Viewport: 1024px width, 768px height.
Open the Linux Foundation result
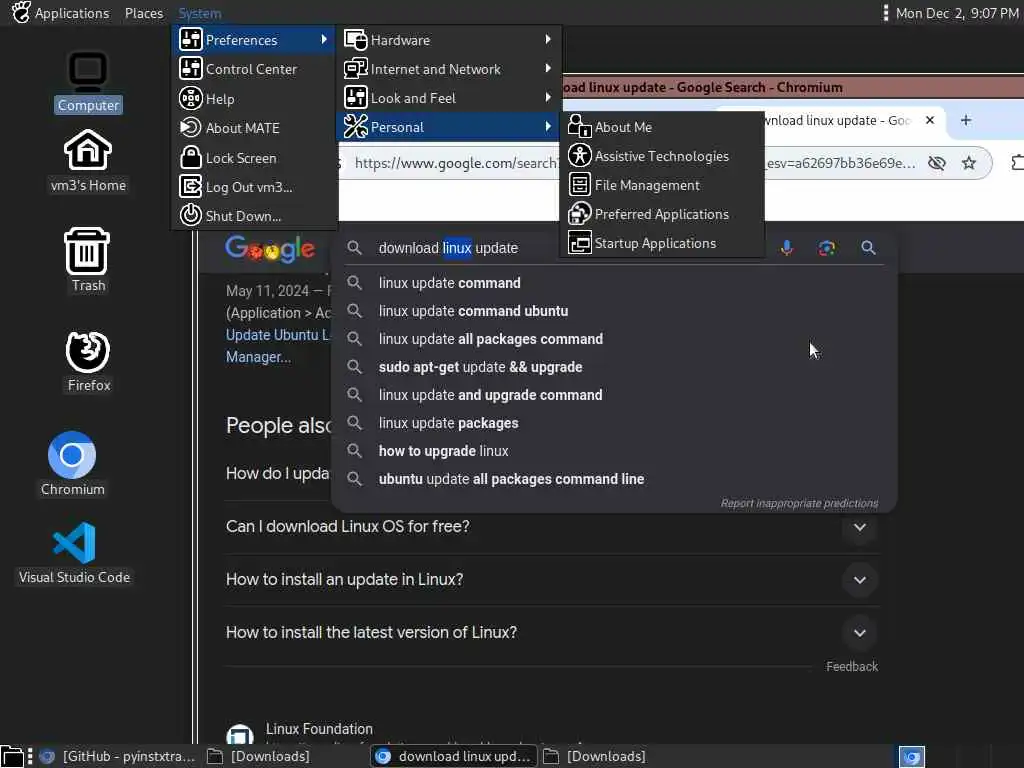click(x=319, y=729)
